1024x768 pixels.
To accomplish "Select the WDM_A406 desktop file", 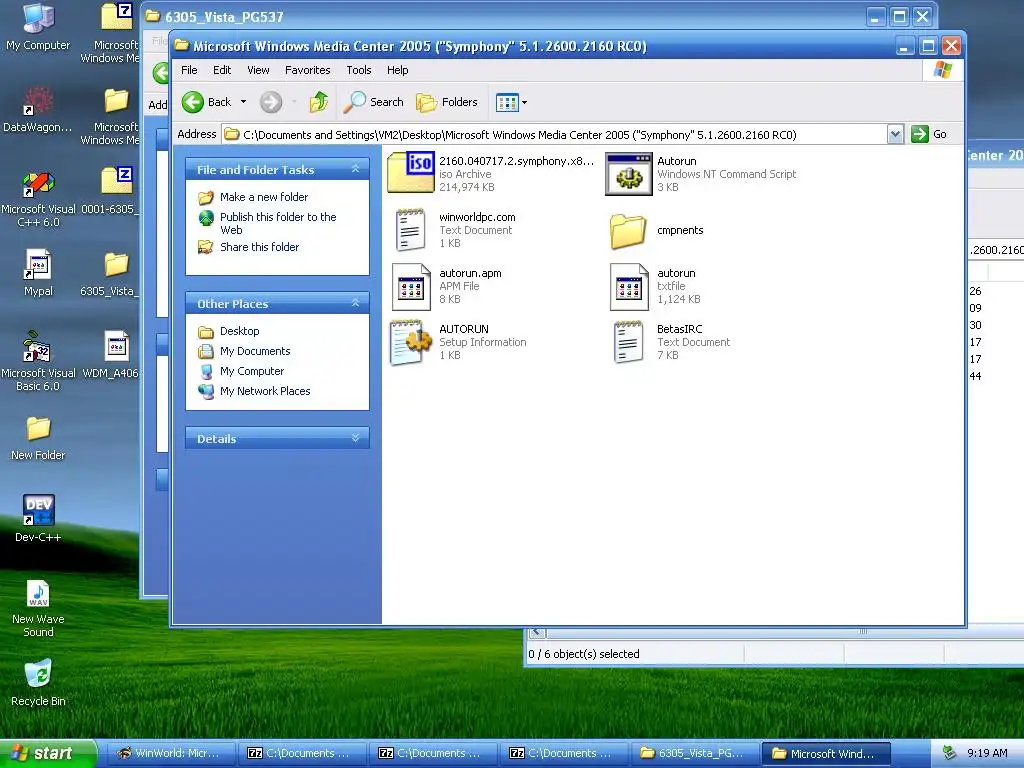I will (x=111, y=355).
